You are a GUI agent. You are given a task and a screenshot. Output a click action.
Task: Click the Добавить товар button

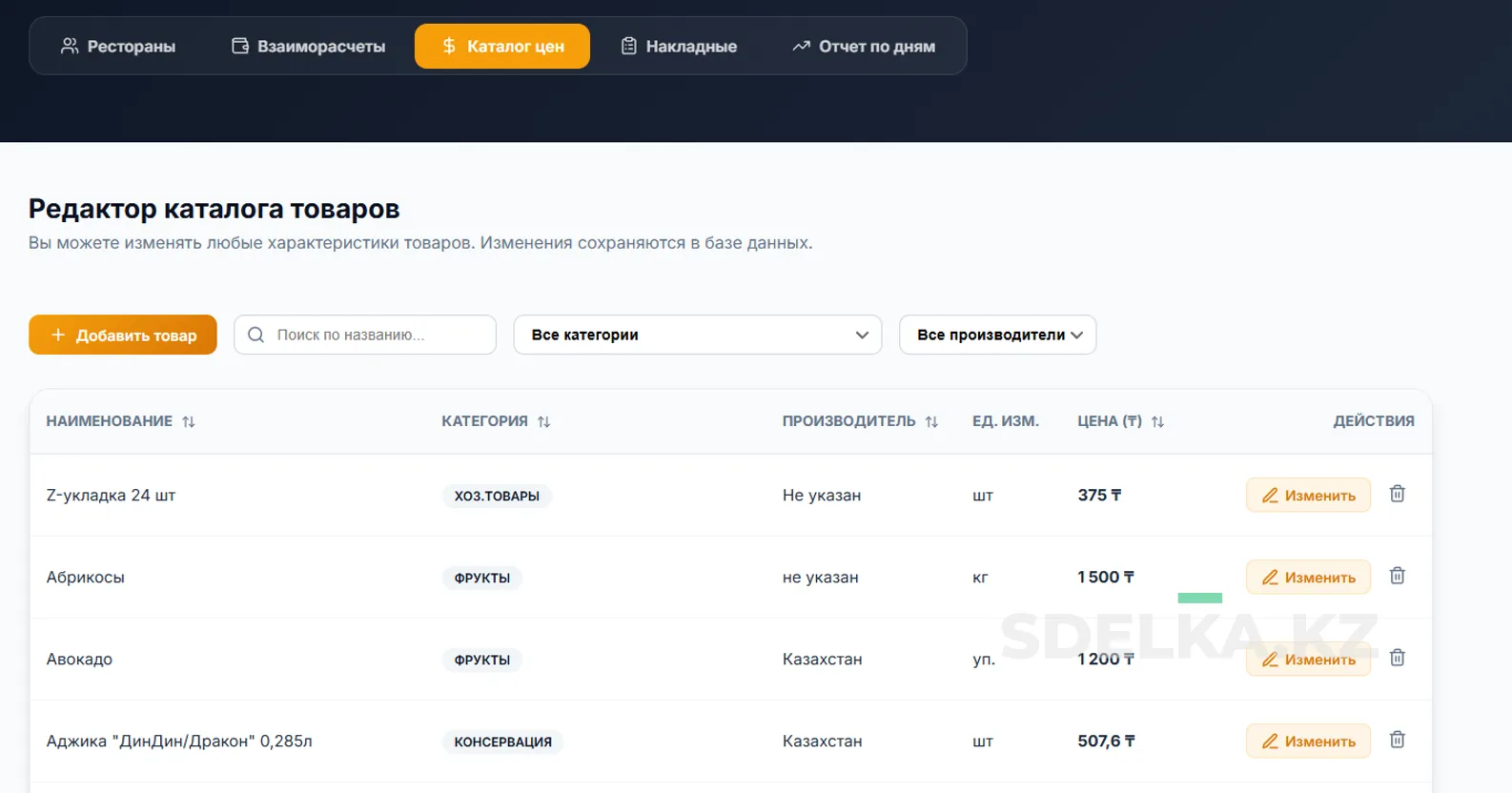[x=123, y=335]
